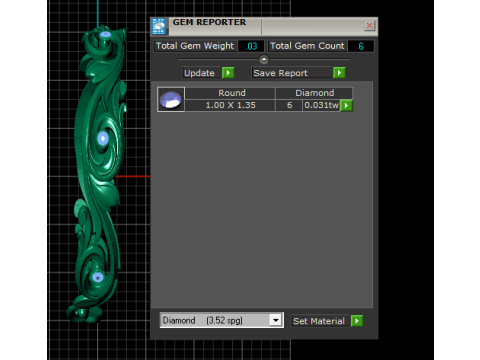
Task: Close the Gem Reporter window
Action: pyautogui.click(x=369, y=26)
